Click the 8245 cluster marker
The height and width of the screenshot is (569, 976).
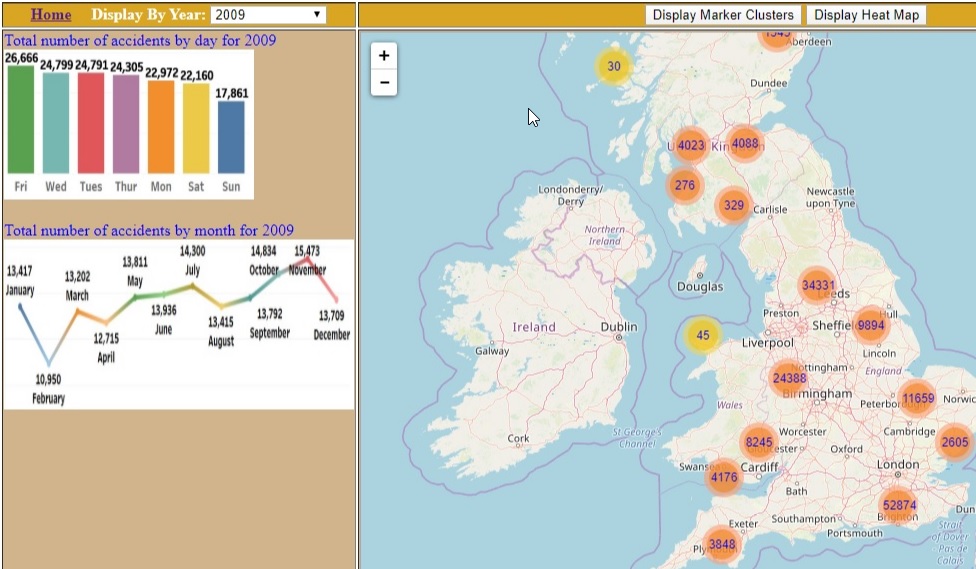(x=759, y=443)
